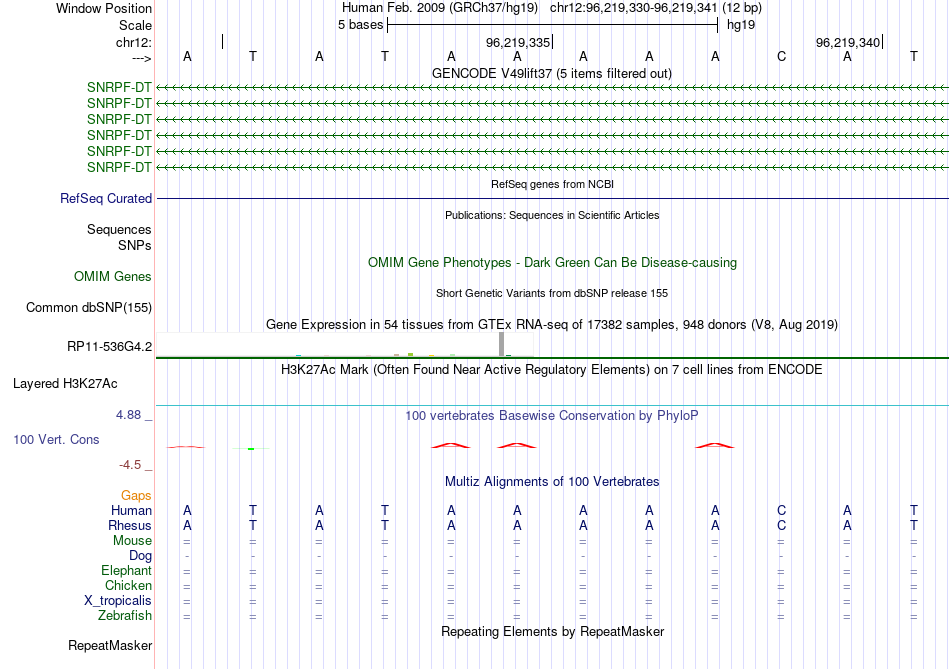Viewport: 950px width, 669px height.
Task: Click the 100 Vert. Cons track label
Action: coord(56,440)
